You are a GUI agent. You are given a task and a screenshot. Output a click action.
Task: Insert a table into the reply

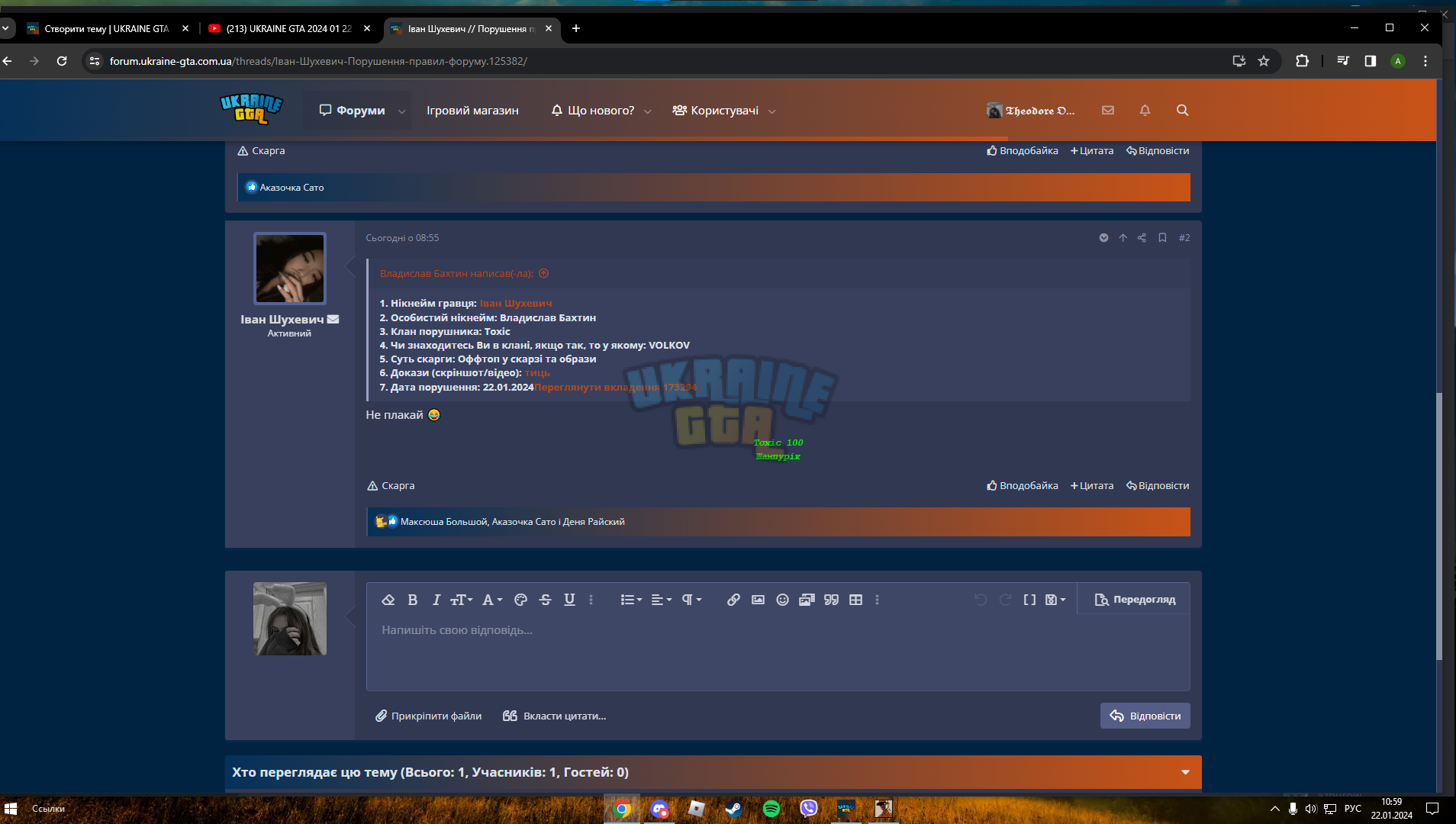coord(855,600)
